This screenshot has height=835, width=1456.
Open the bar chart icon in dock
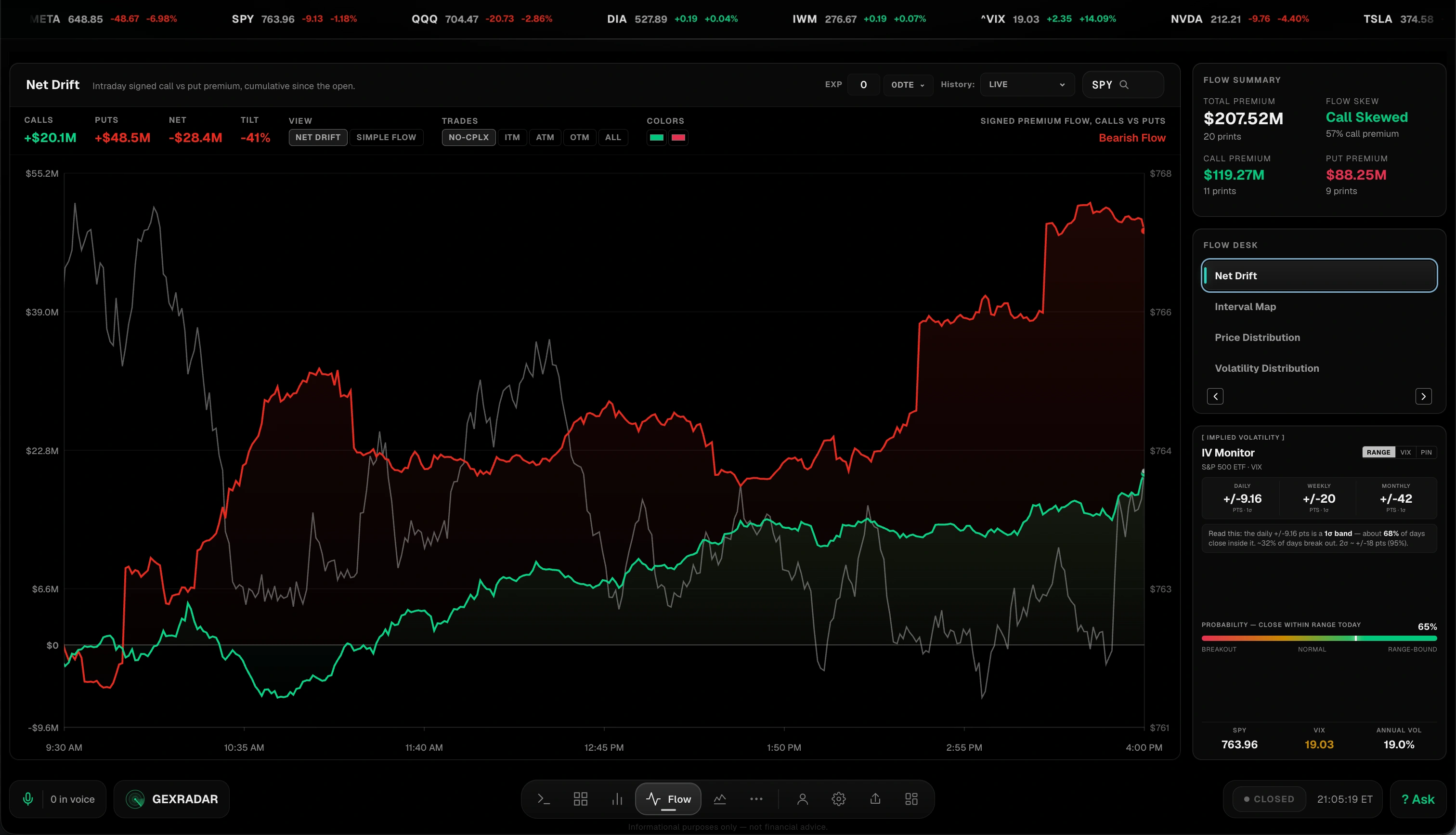[x=617, y=799]
